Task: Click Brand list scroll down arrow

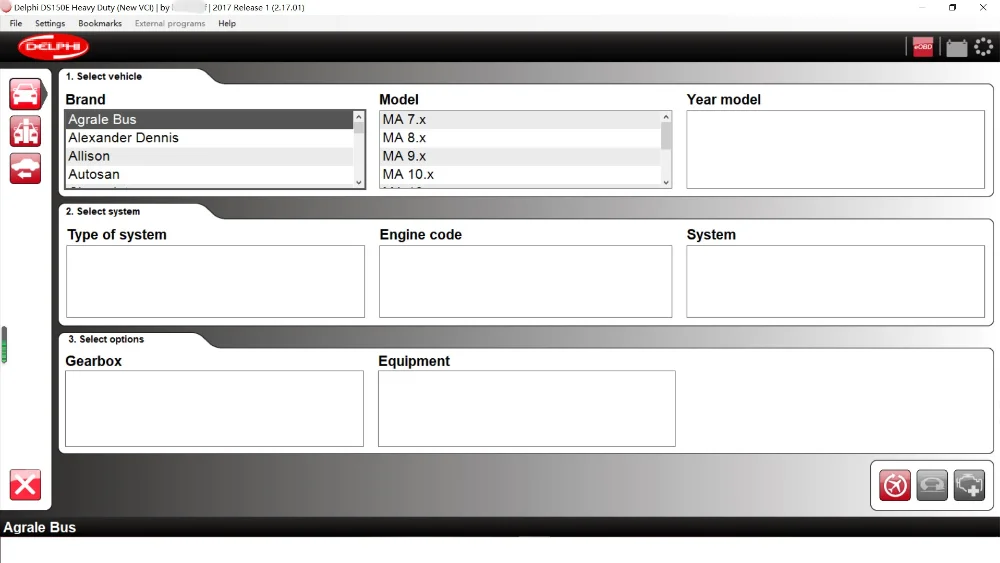Action: pos(359,182)
